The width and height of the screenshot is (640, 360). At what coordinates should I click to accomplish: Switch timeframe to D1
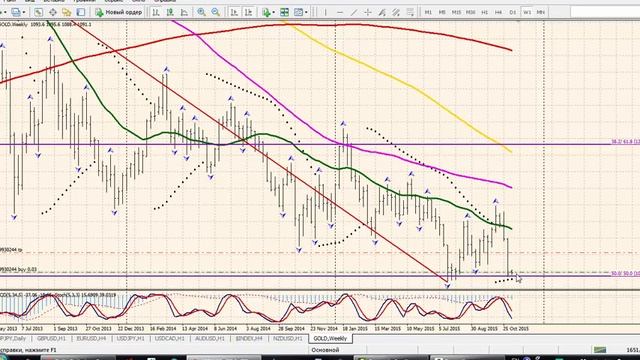pos(513,12)
